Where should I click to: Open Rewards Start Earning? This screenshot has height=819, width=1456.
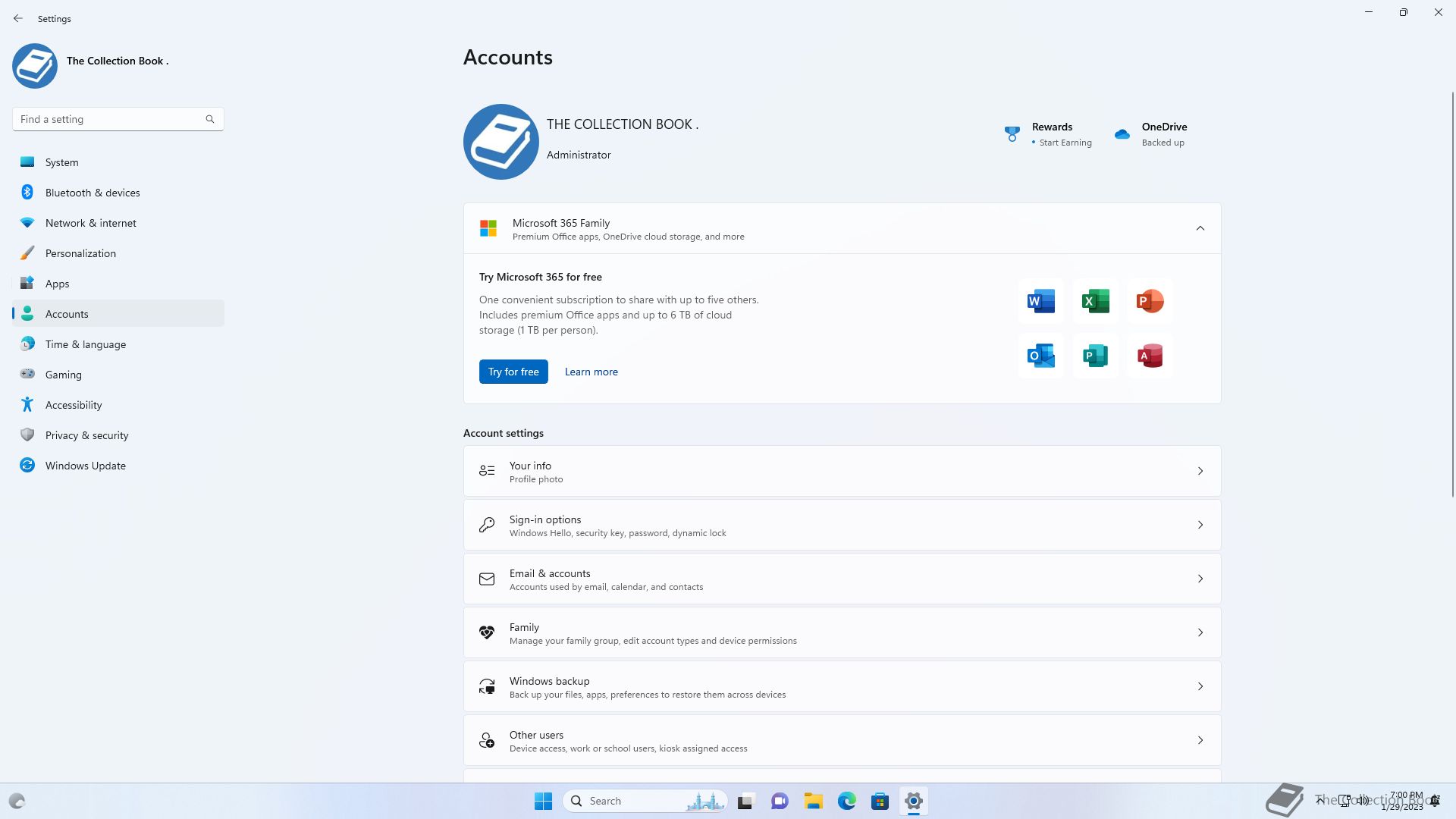tap(1050, 134)
